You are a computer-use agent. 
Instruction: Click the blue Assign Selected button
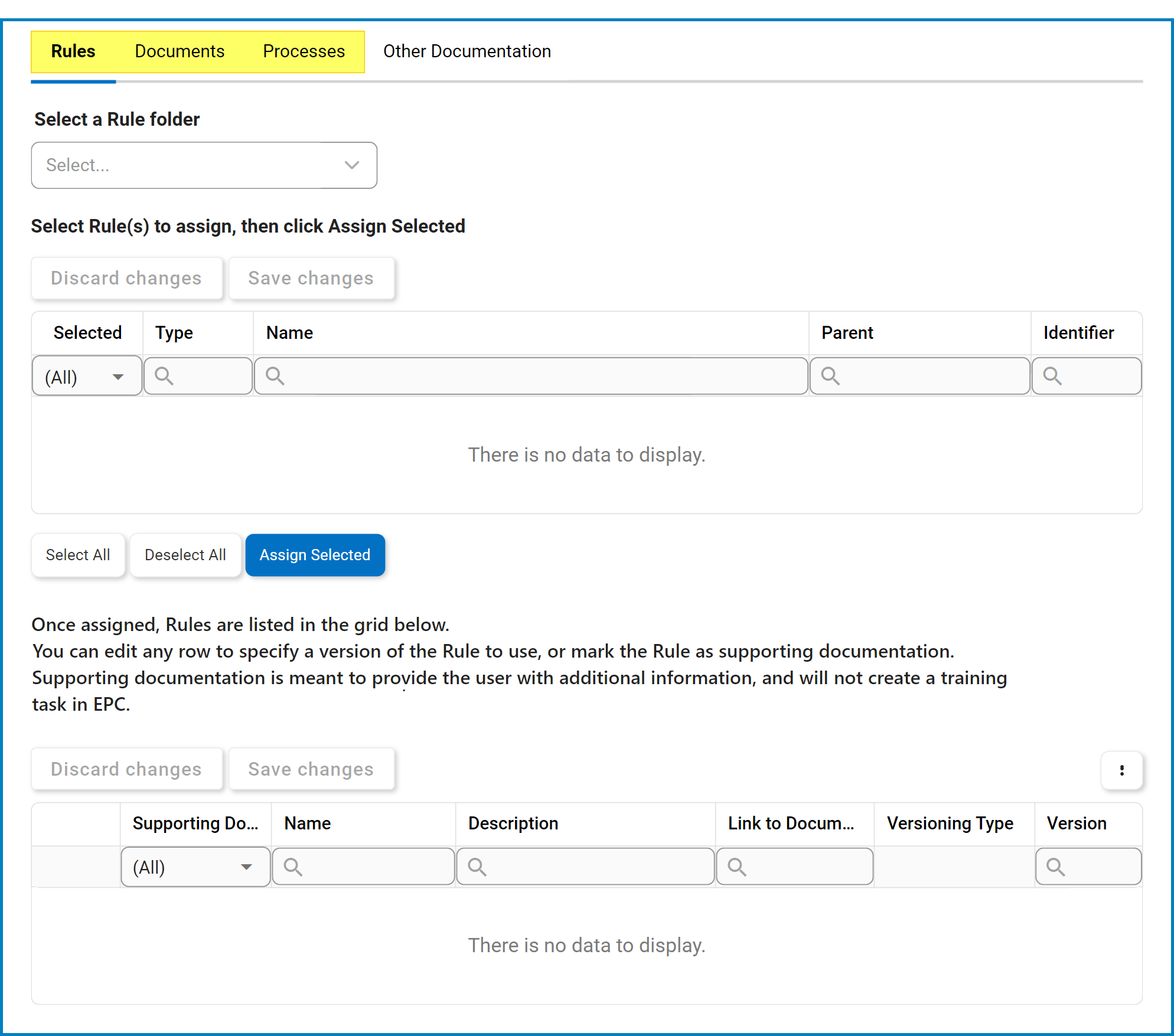coord(315,555)
